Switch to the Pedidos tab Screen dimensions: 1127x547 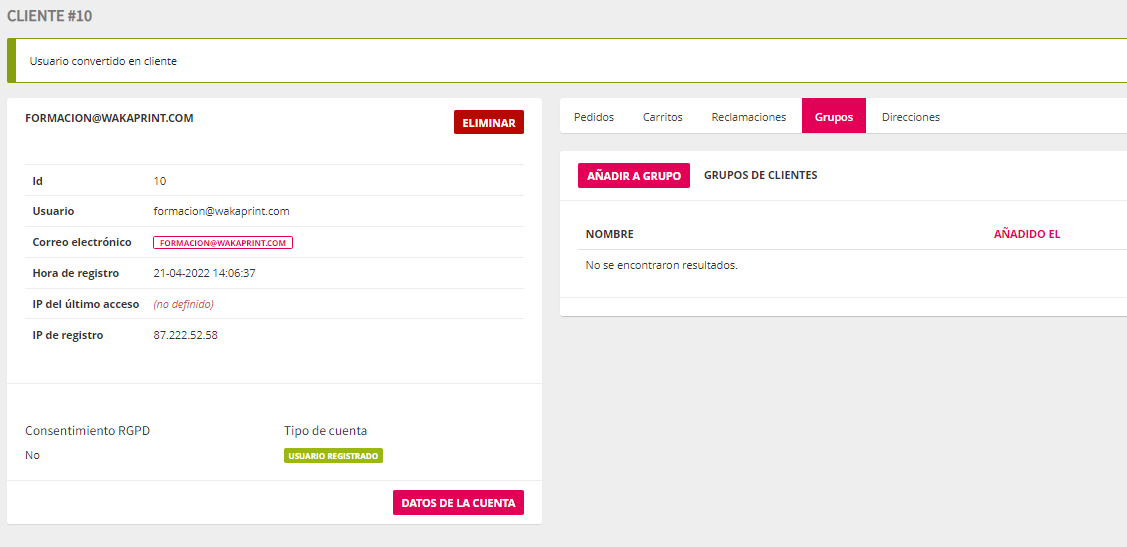pos(594,117)
